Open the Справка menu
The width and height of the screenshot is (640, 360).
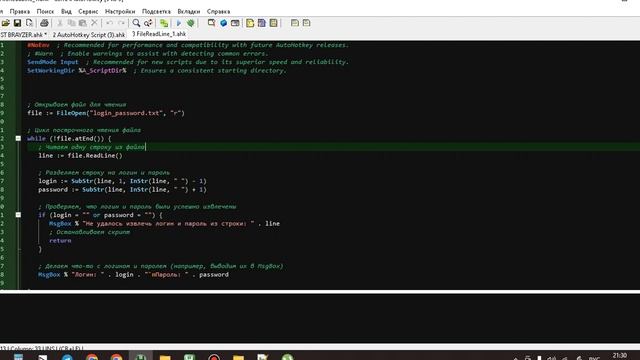coord(218,11)
